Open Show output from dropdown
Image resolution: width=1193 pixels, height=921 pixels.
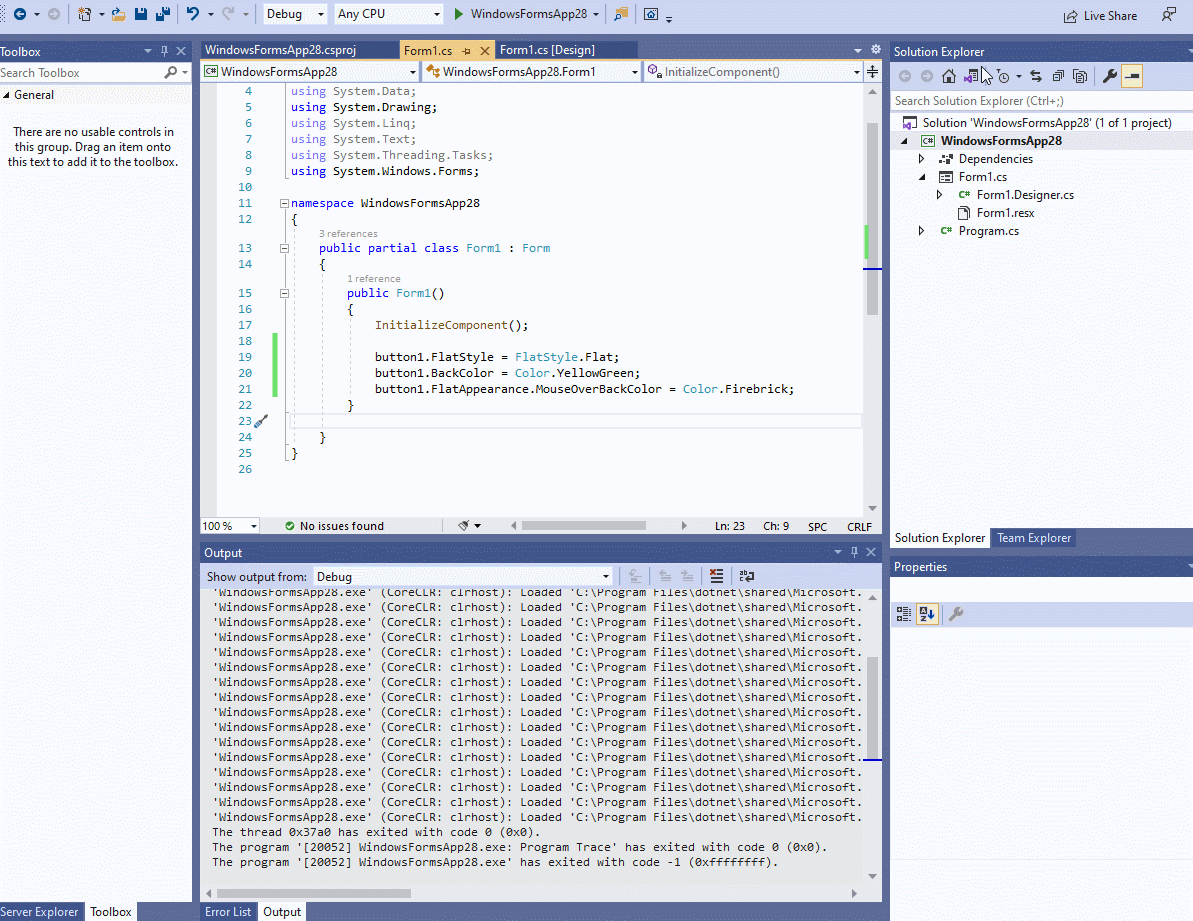coord(463,577)
